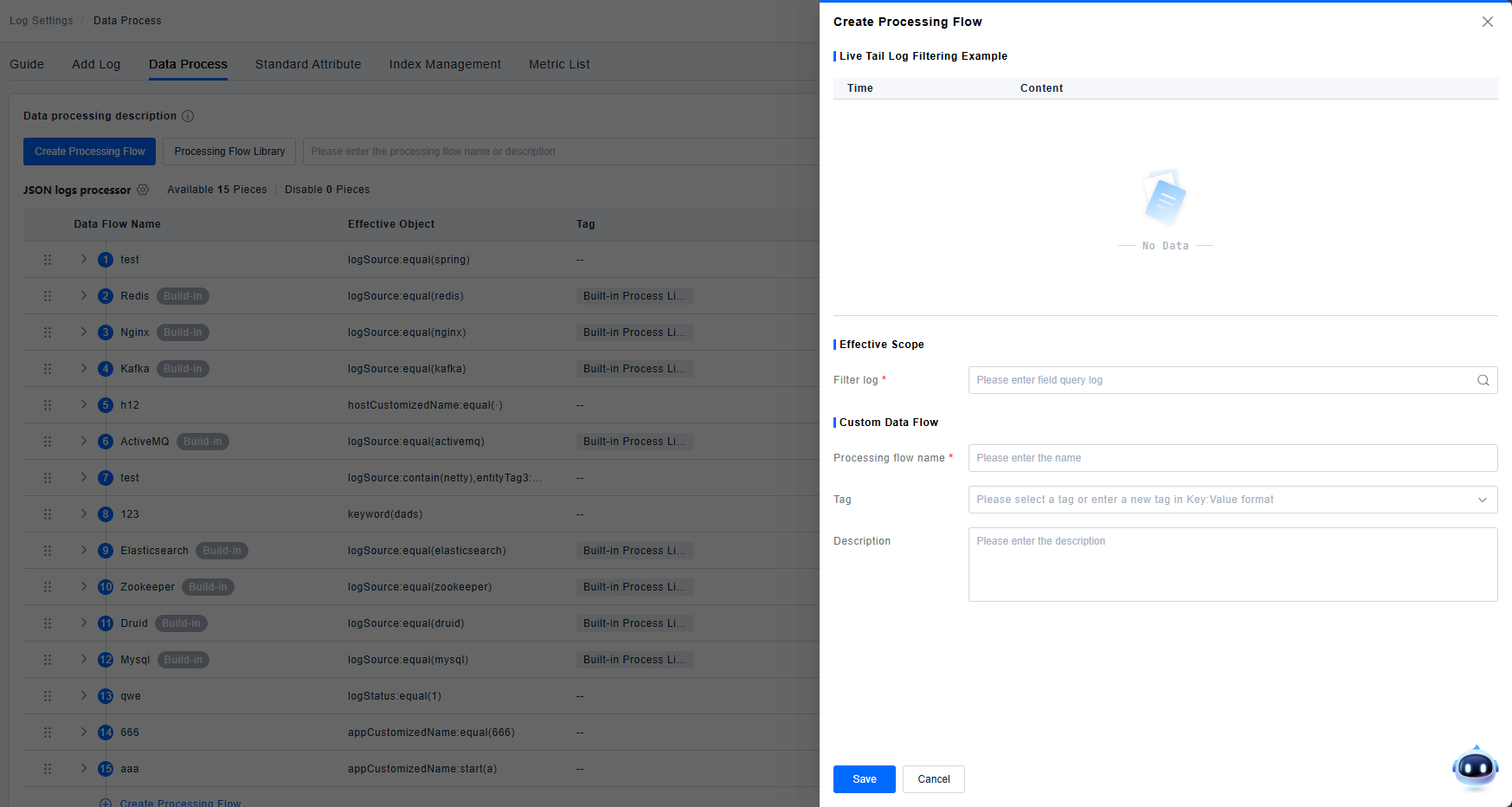Image resolution: width=1512 pixels, height=807 pixels.
Task: Click into the Description text area
Action: pyautogui.click(x=1232, y=565)
